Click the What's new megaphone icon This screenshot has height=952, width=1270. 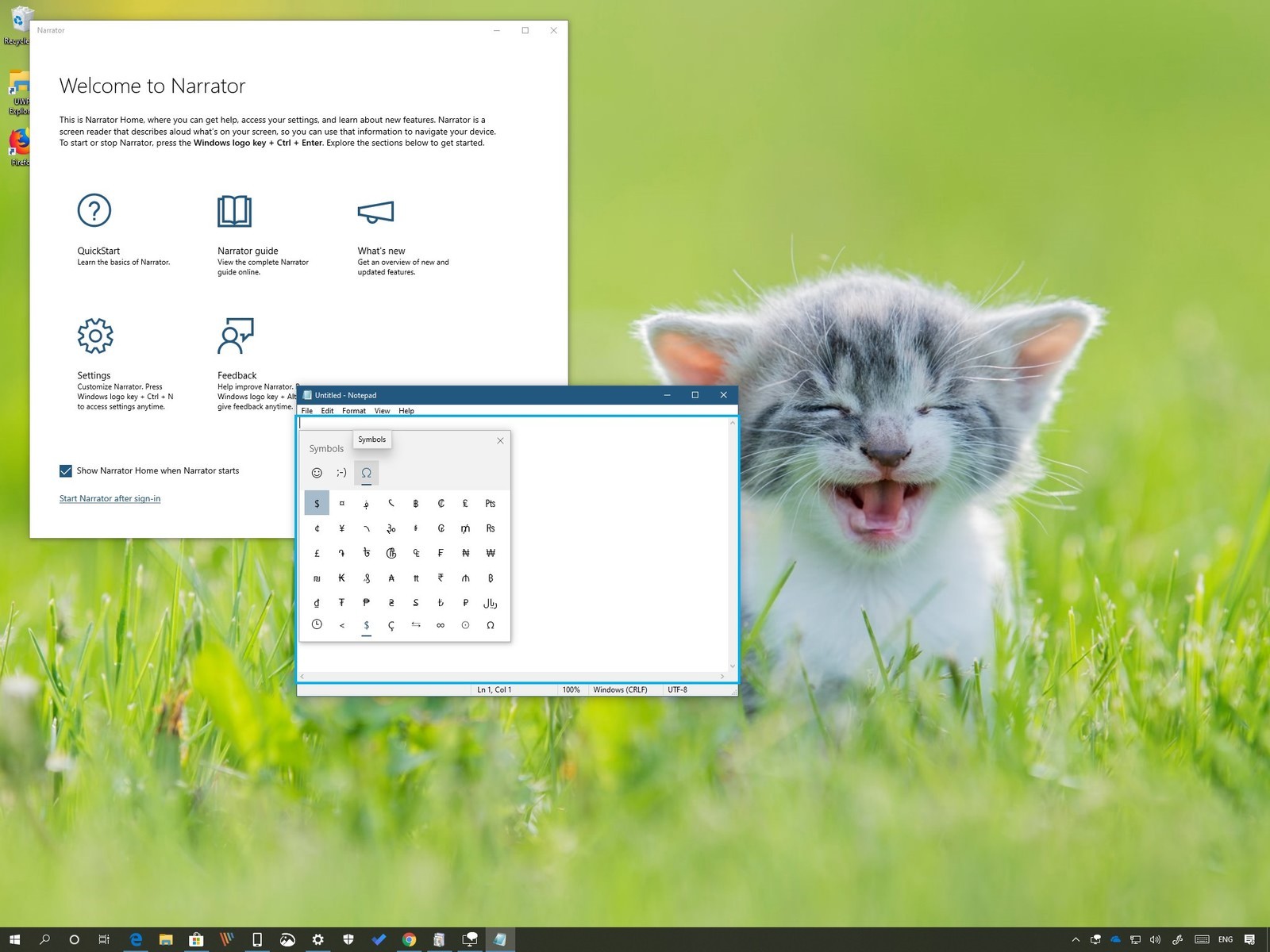point(375,212)
